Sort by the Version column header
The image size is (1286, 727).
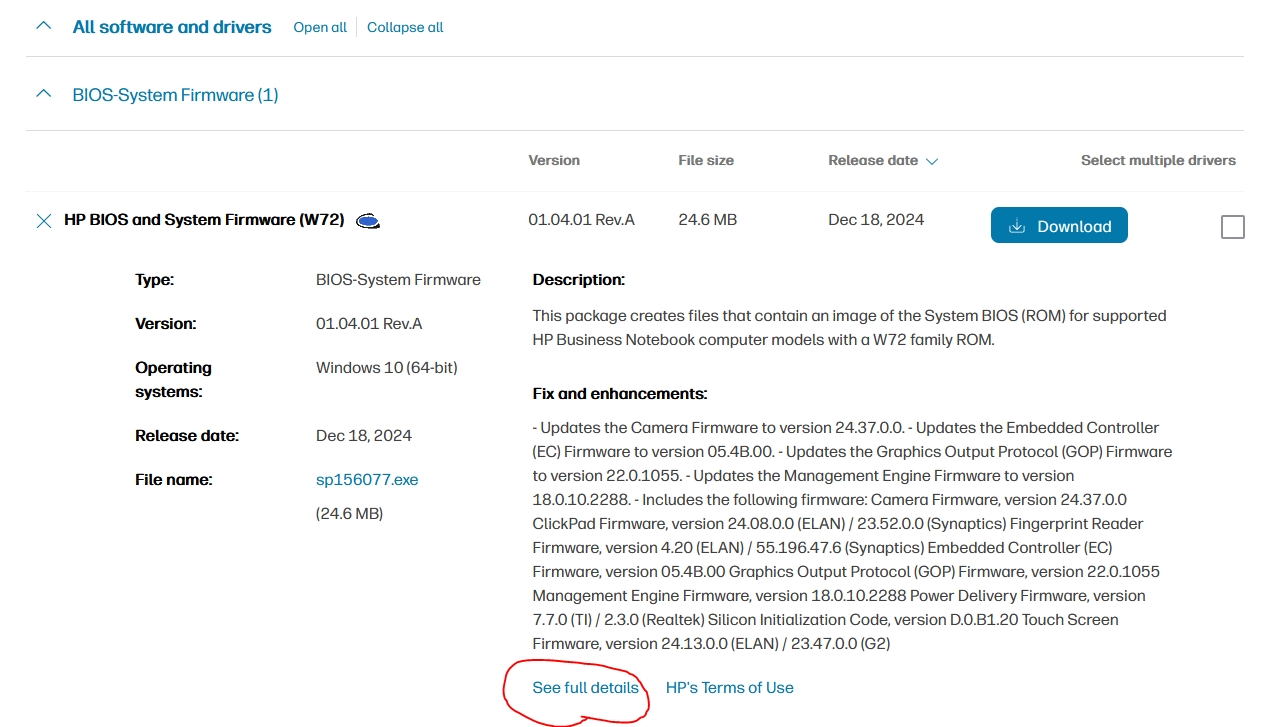point(554,160)
